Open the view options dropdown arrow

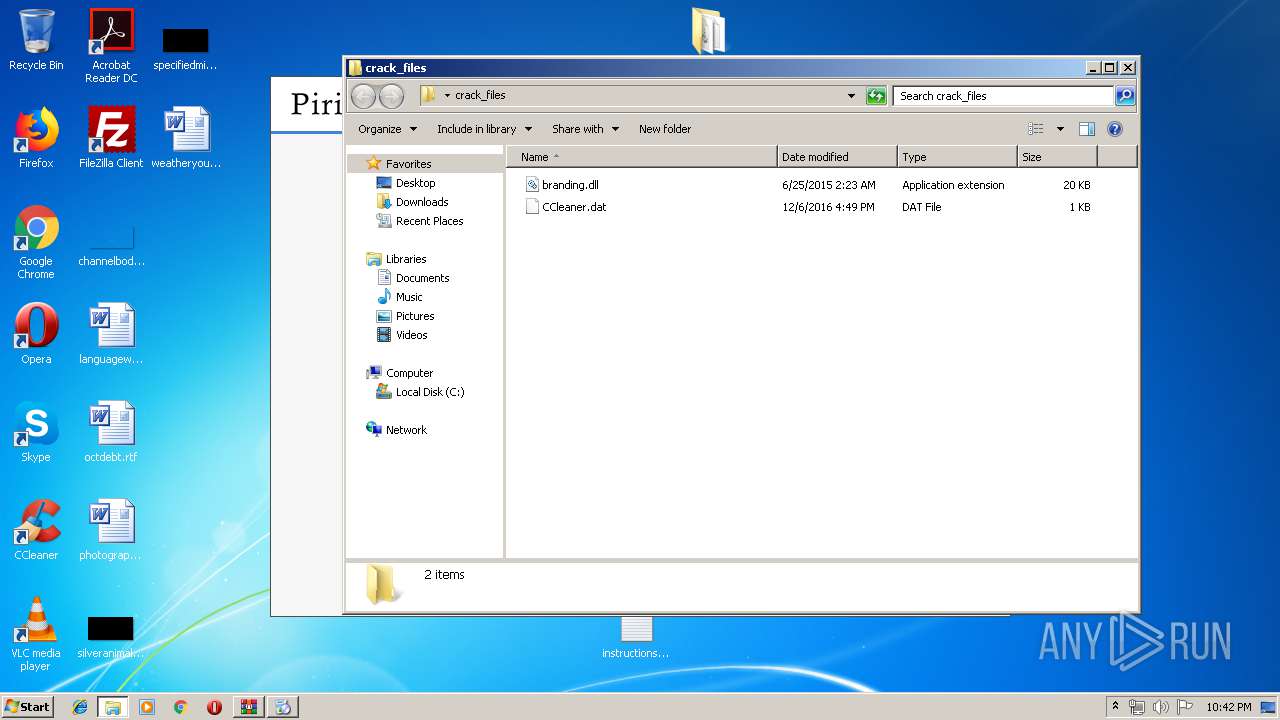click(1060, 129)
